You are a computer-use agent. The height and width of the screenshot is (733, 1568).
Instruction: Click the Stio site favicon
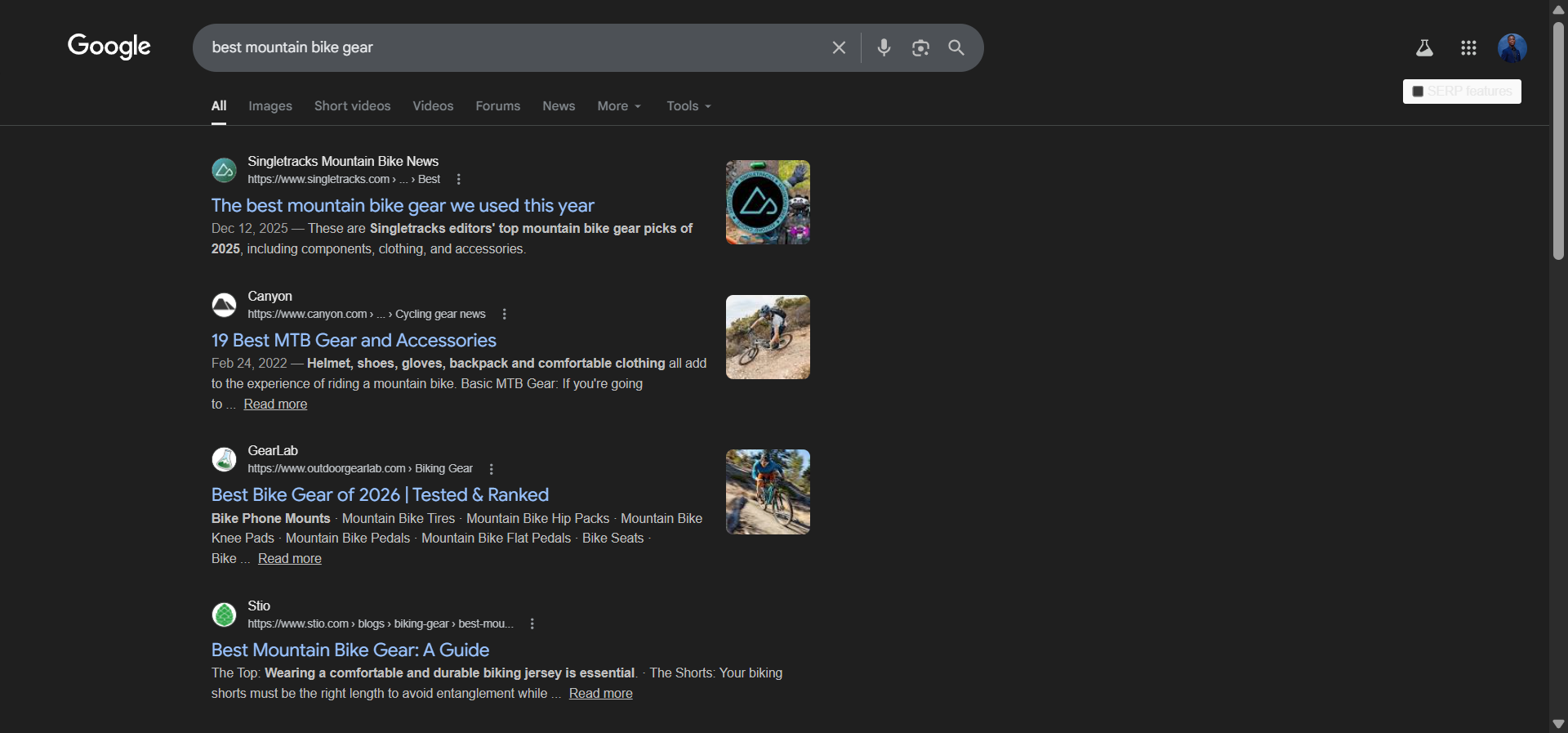[x=224, y=615]
